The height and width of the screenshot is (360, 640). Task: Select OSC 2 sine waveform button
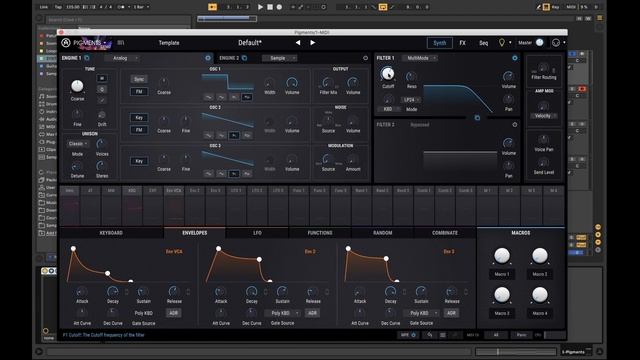(209, 135)
